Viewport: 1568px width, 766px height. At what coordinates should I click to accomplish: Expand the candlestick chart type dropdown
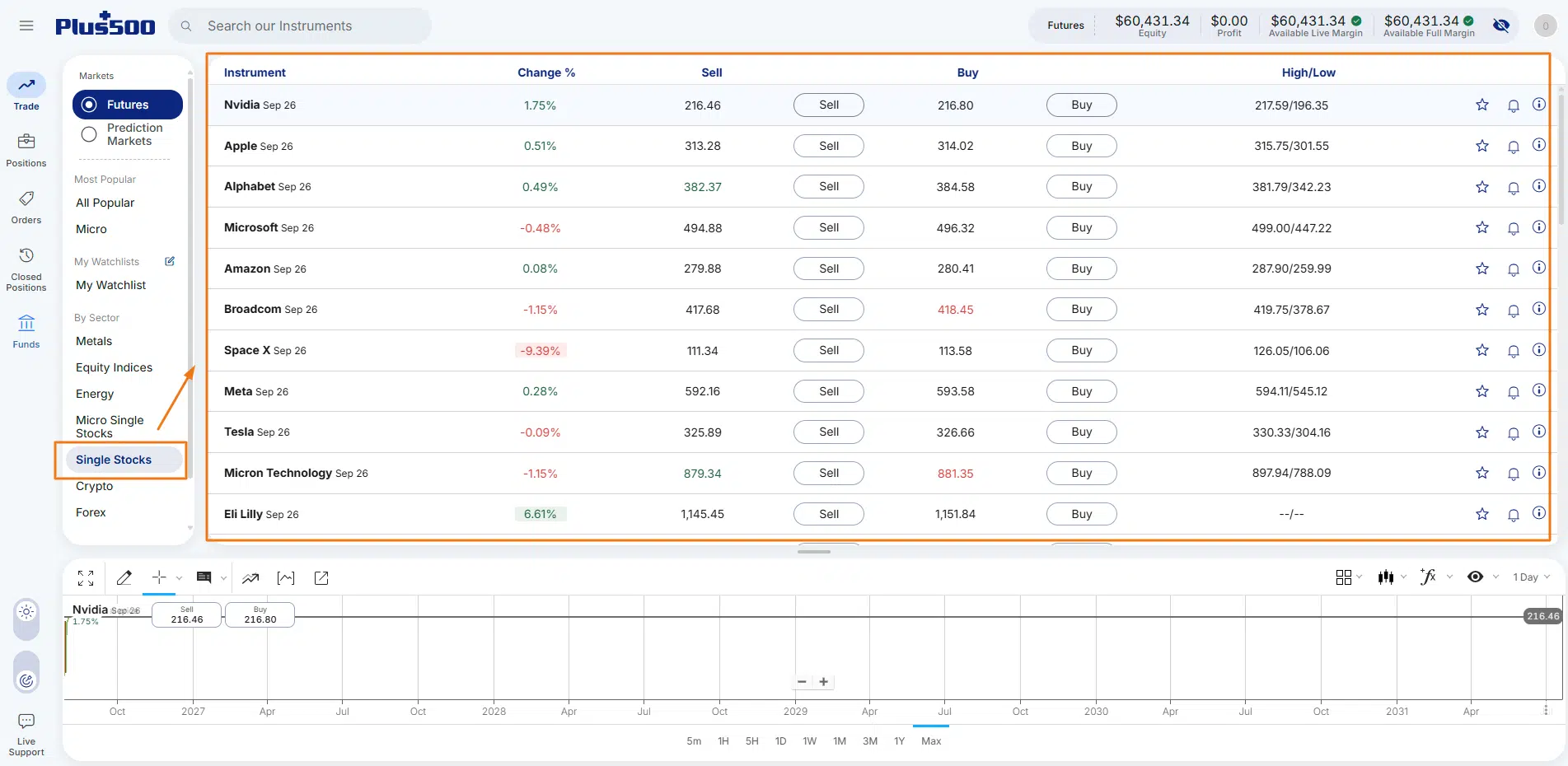1403,577
